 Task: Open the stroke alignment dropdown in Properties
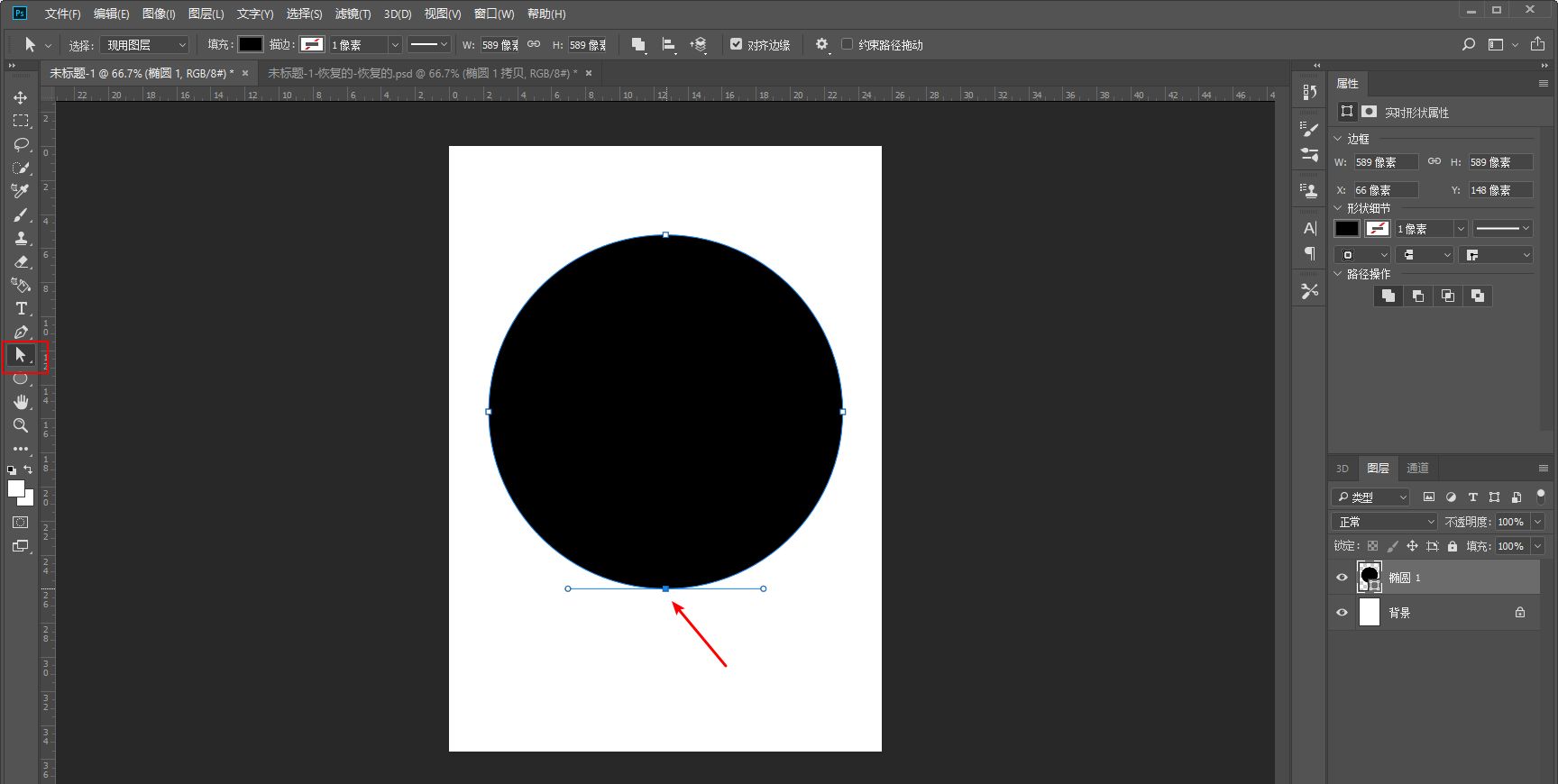tap(1361, 255)
